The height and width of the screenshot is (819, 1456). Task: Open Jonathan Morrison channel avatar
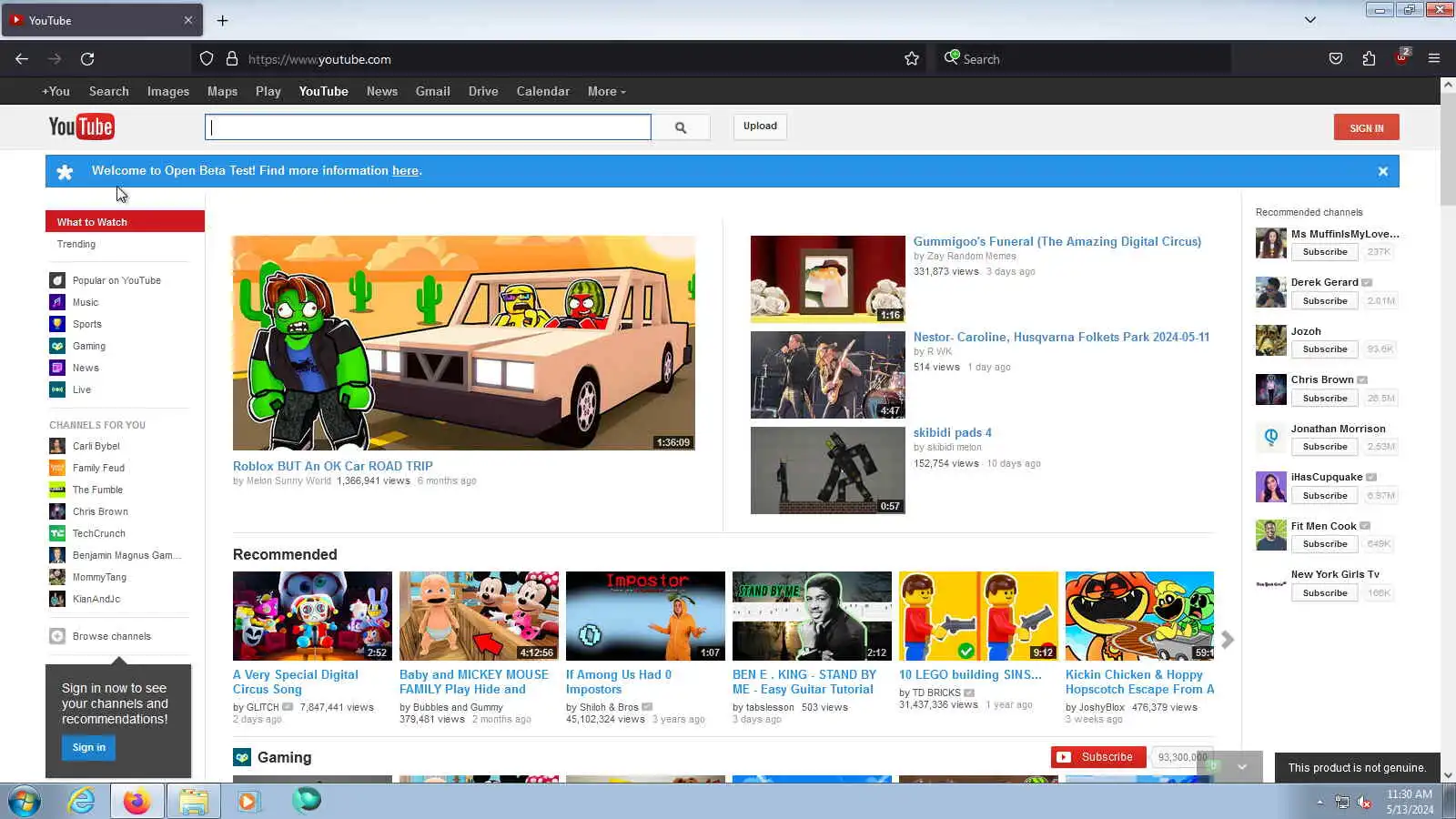1271,438
